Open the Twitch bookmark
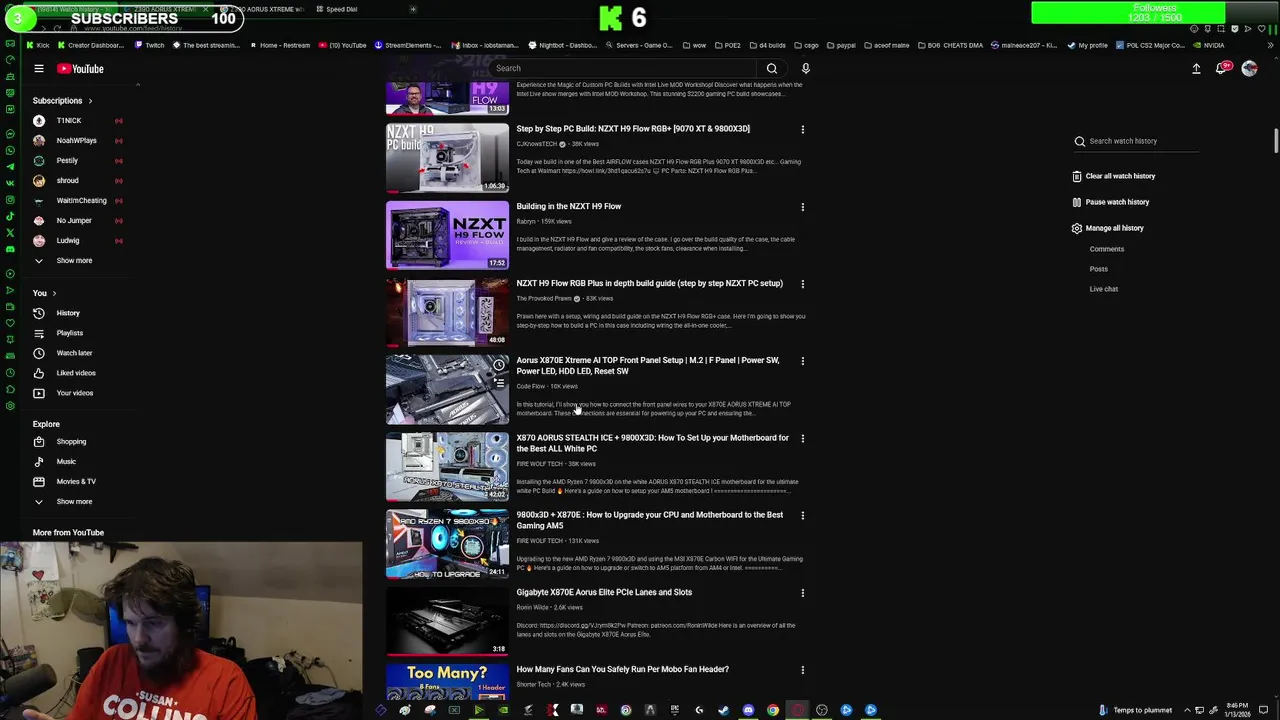Viewport: 1280px width, 720px height. (x=149, y=45)
